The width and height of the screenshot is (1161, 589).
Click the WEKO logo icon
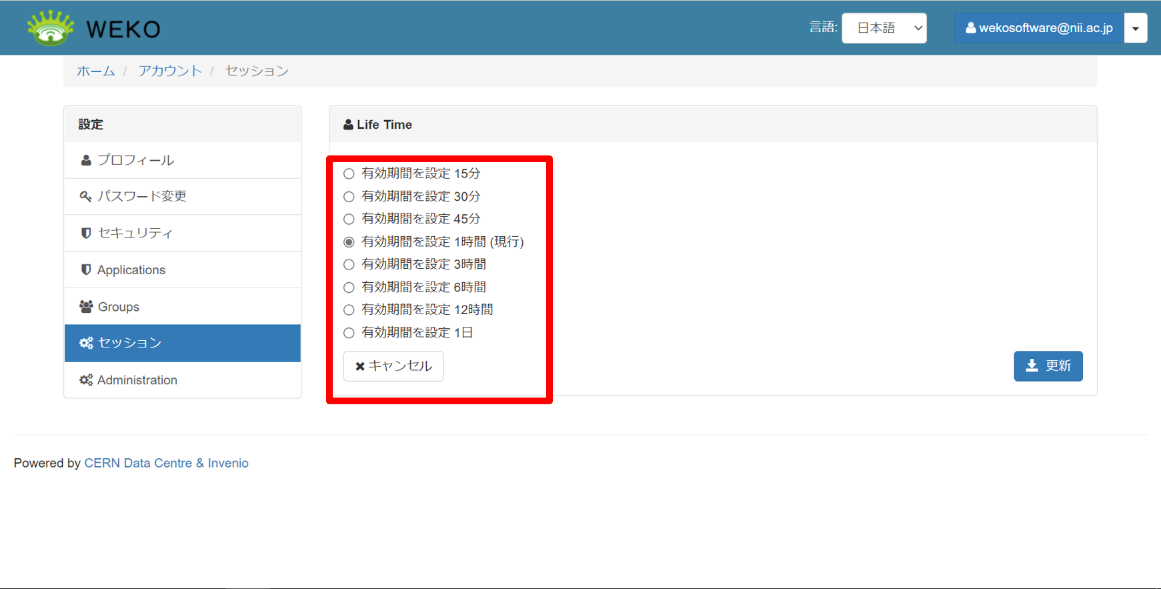click(50, 28)
